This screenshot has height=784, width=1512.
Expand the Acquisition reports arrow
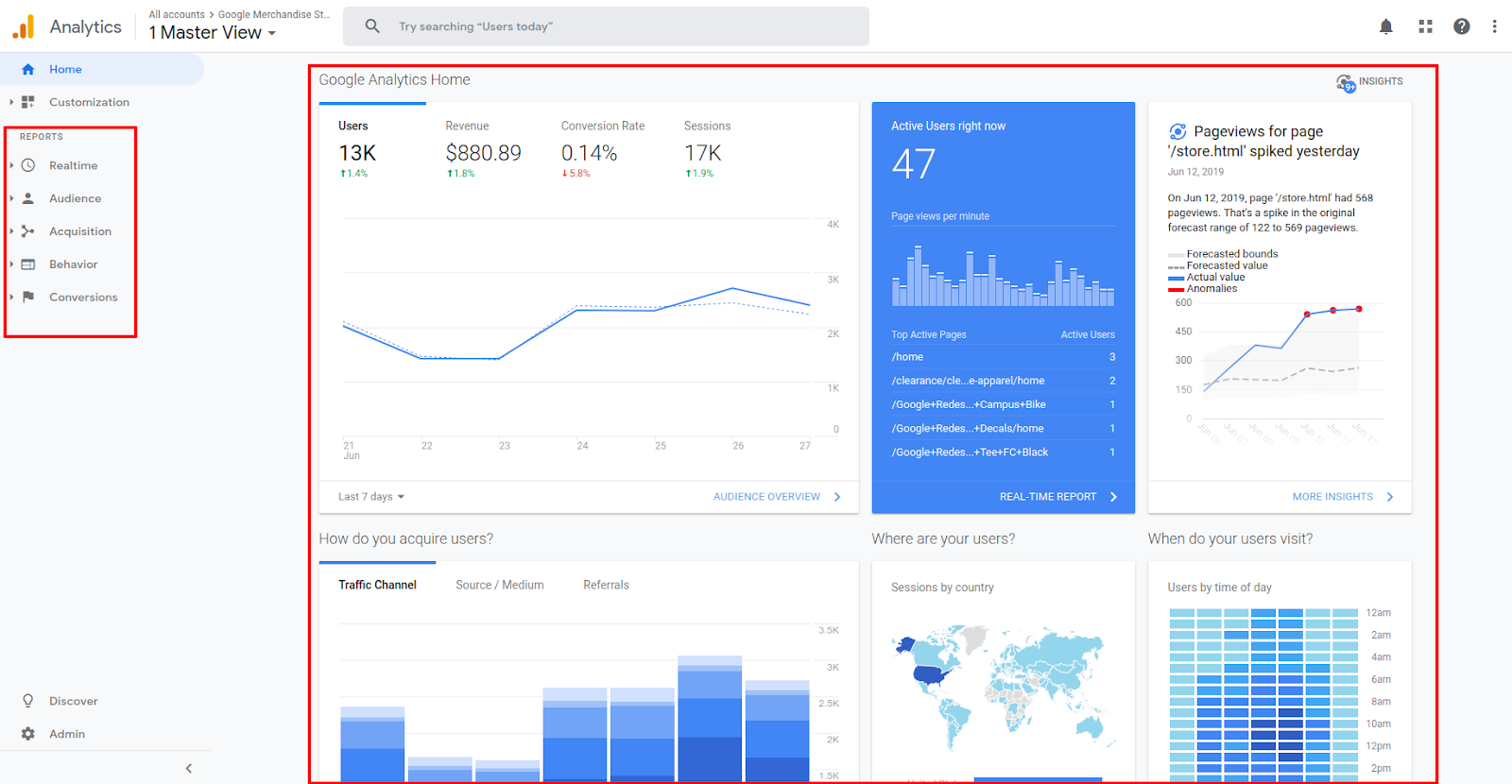11,231
